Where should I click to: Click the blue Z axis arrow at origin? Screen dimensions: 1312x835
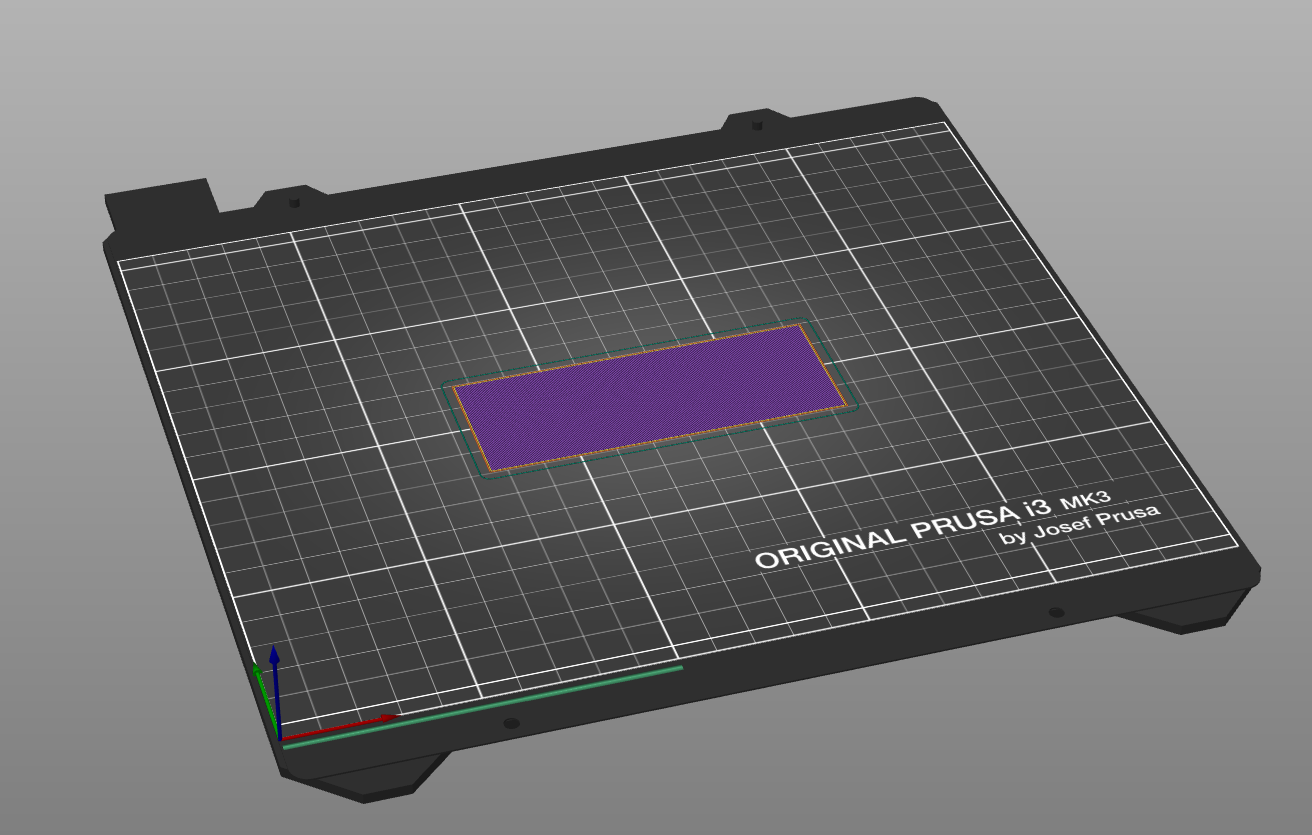pos(275,693)
